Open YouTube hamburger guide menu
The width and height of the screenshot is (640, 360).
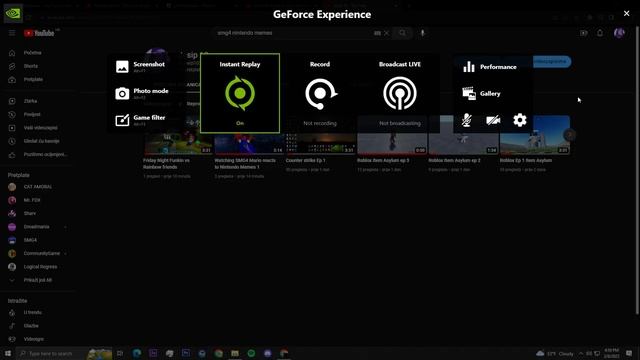point(12,33)
